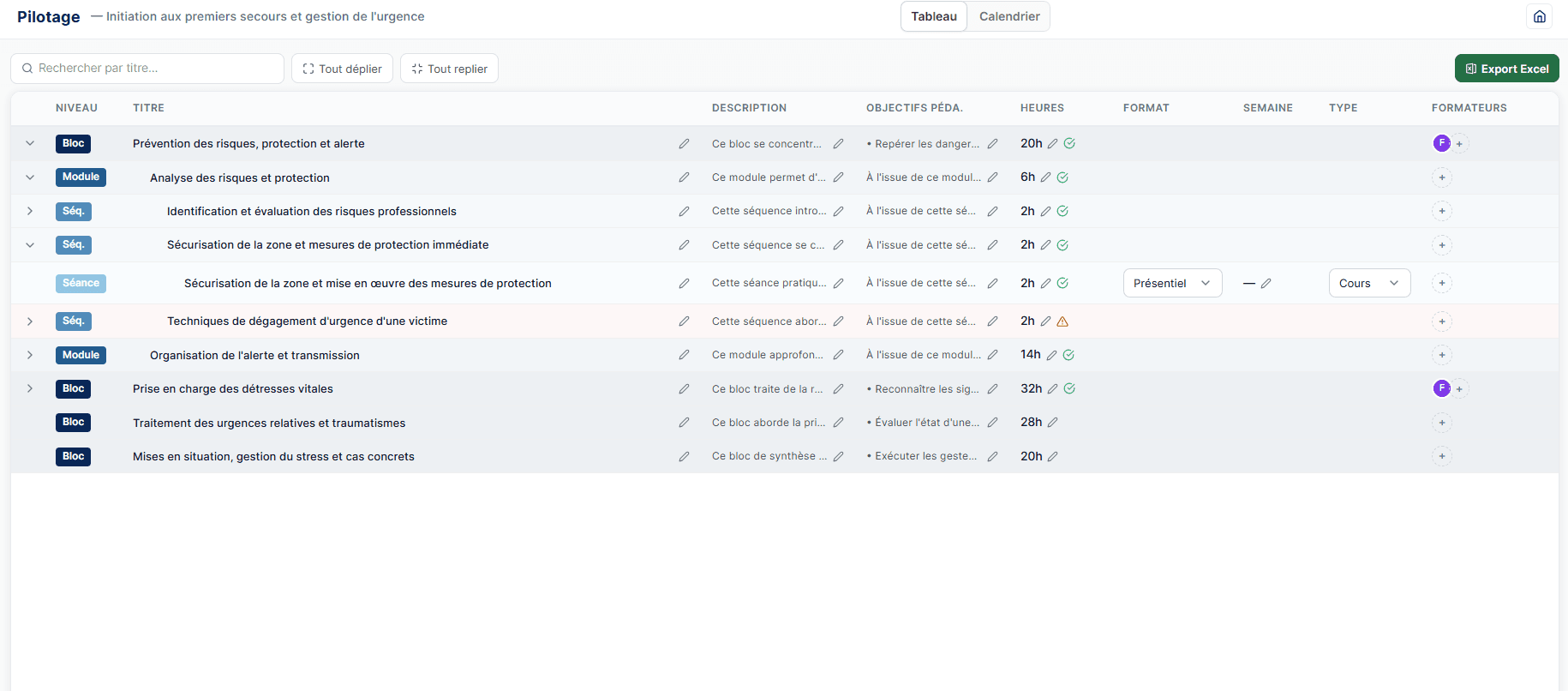Toggle validation check on 'Prévention des risques' hours

(x=1069, y=144)
